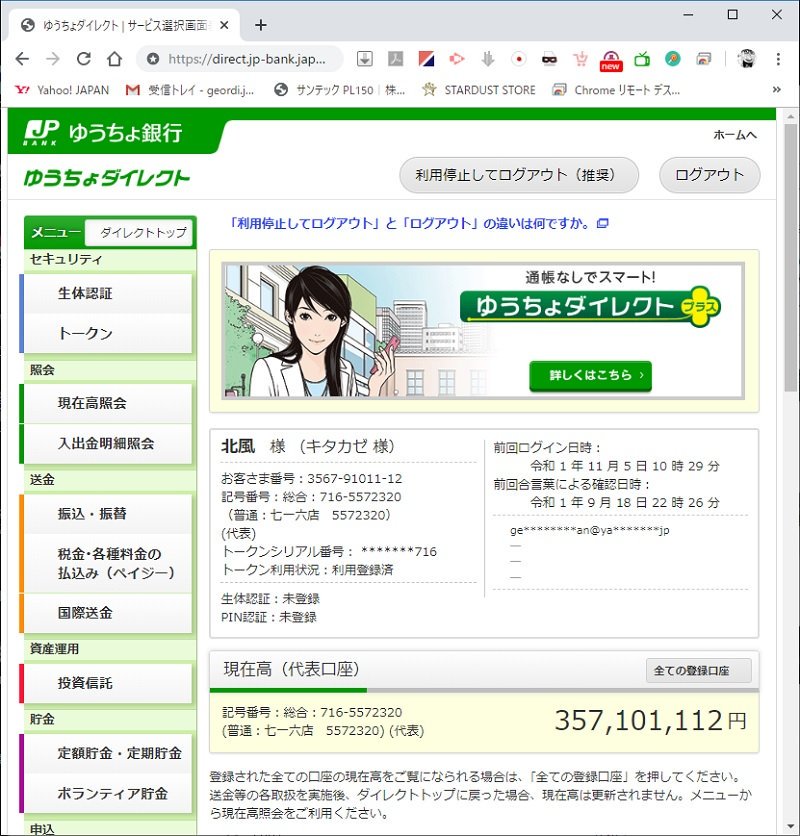800x836 pixels.
Task: Reload the current page
Action: pos(84,59)
